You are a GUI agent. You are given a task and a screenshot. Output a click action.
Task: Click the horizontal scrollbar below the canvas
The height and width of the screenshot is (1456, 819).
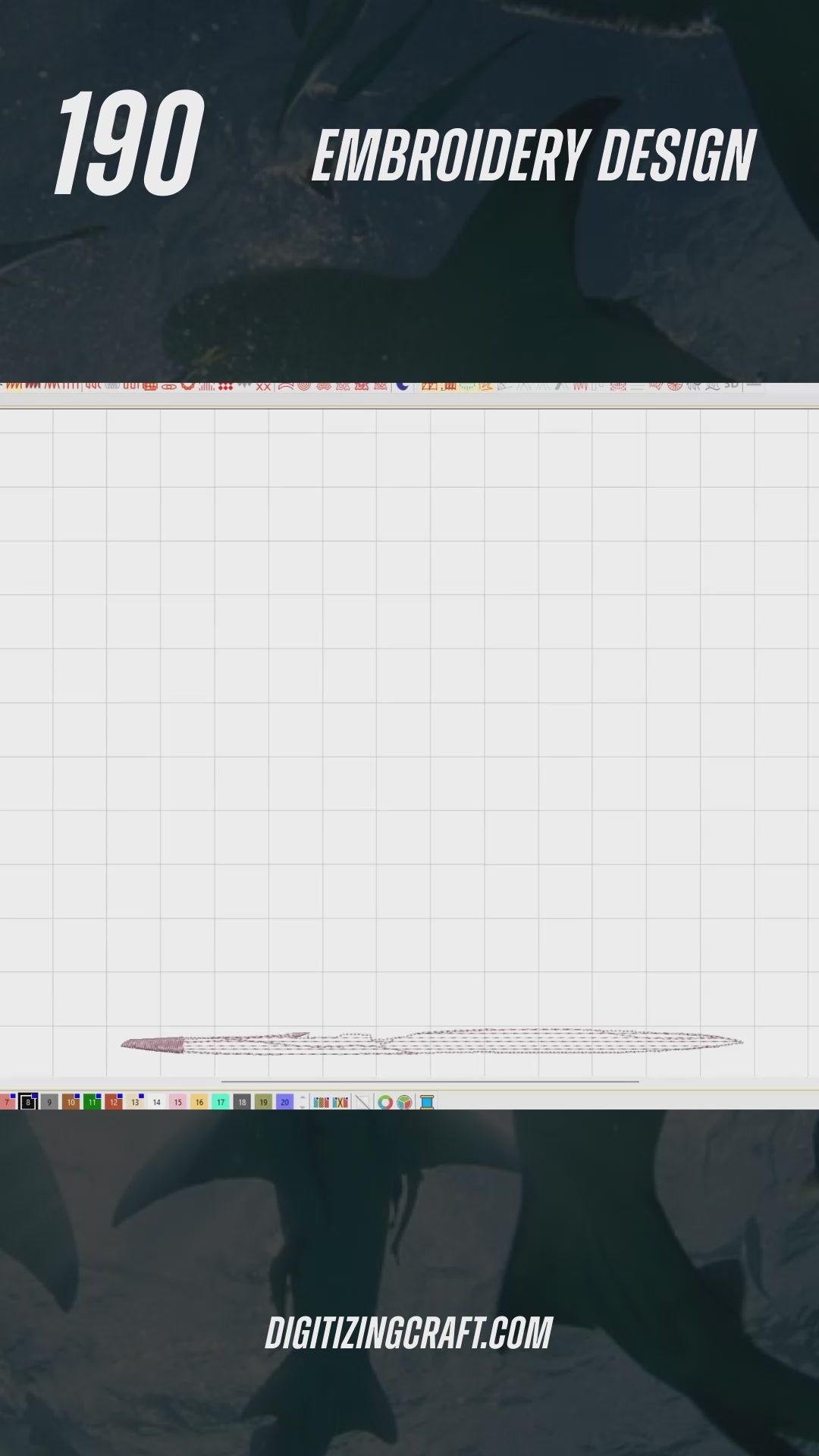point(430,1082)
